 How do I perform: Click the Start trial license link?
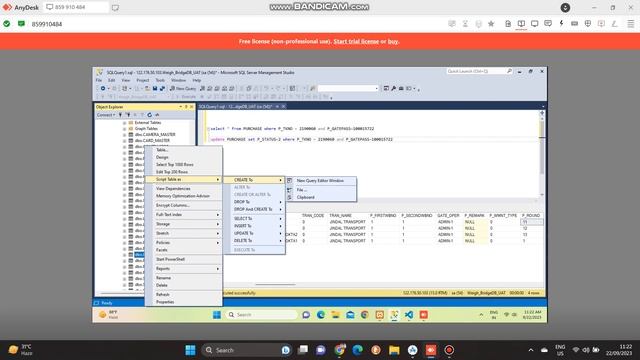pos(356,42)
